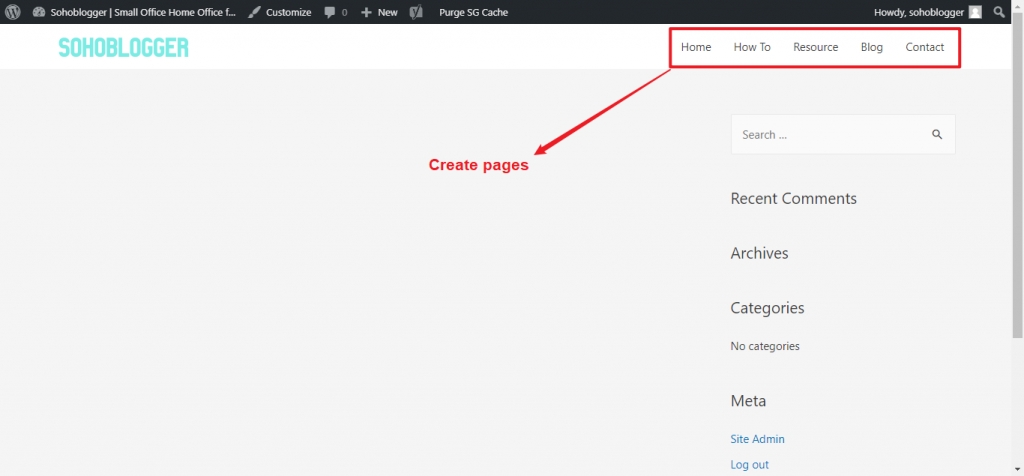Open the Sohoblogger site dashboard menu
This screenshot has width=1024, height=476.
coord(134,12)
